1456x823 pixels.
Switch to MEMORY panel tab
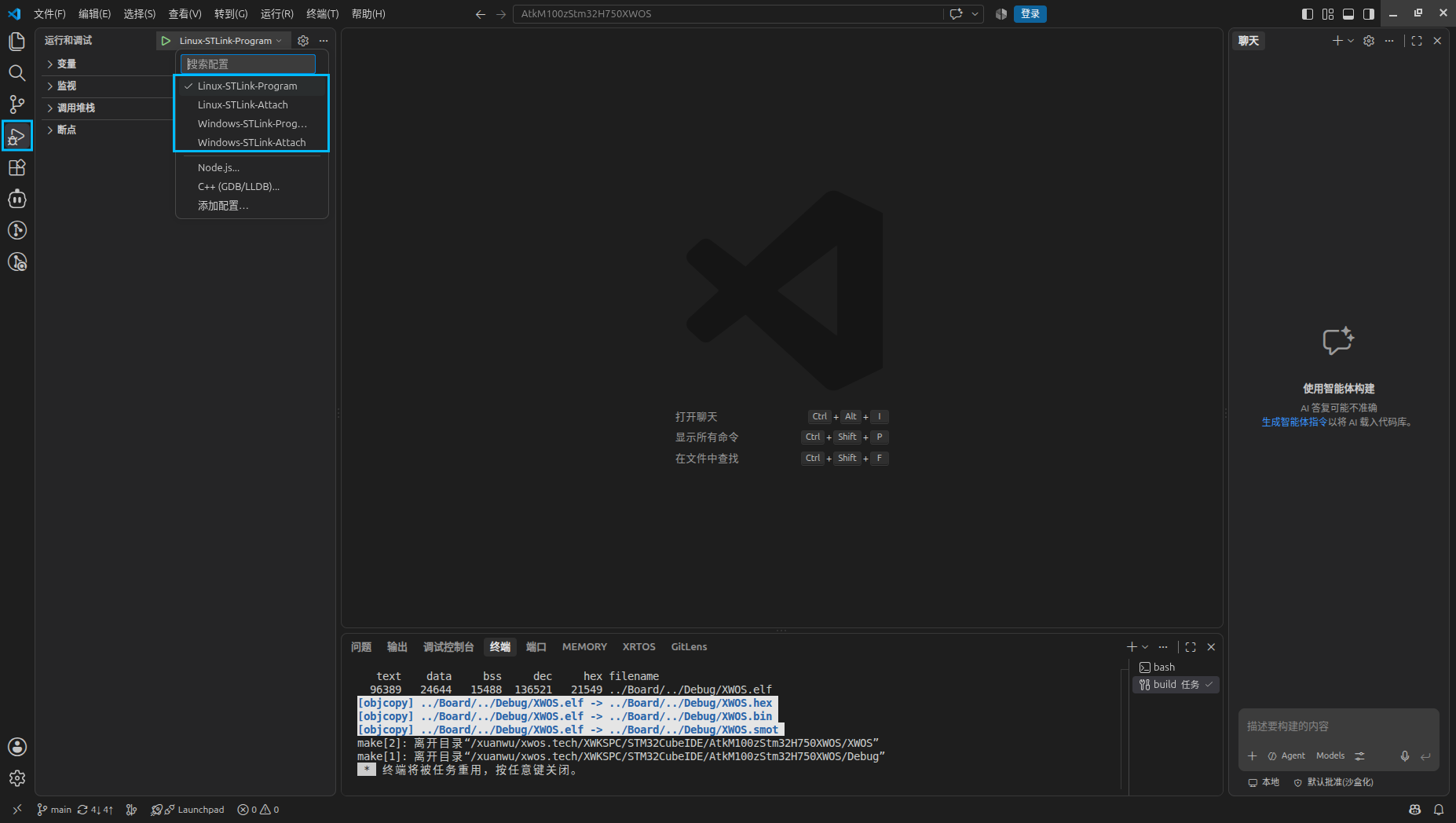pos(584,647)
